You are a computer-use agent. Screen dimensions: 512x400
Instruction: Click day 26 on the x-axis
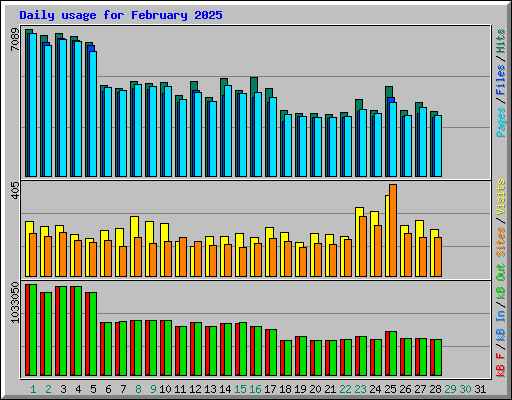pyautogui.click(x=405, y=389)
